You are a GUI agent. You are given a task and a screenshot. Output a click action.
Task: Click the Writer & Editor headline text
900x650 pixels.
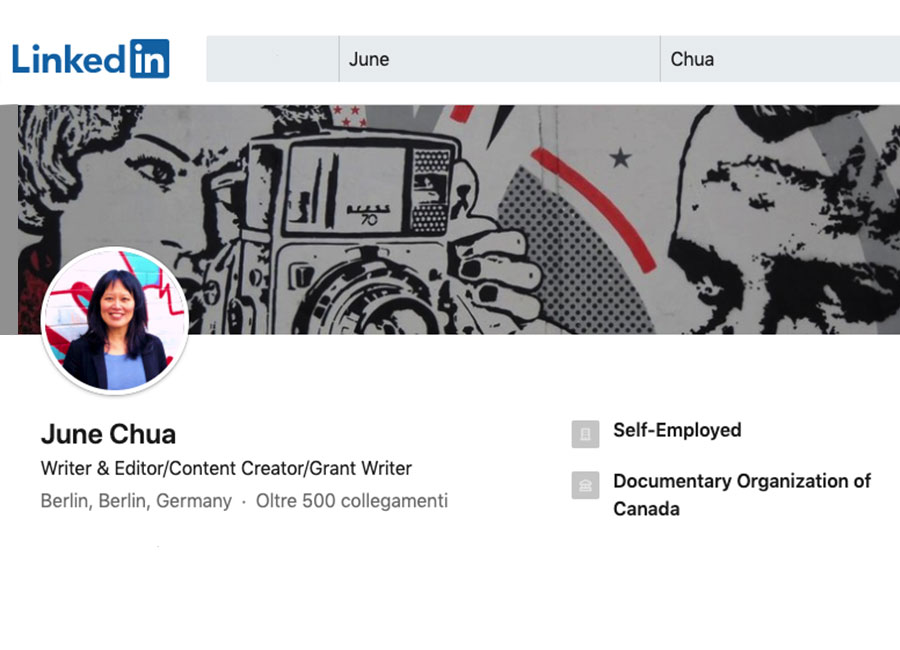pos(226,468)
